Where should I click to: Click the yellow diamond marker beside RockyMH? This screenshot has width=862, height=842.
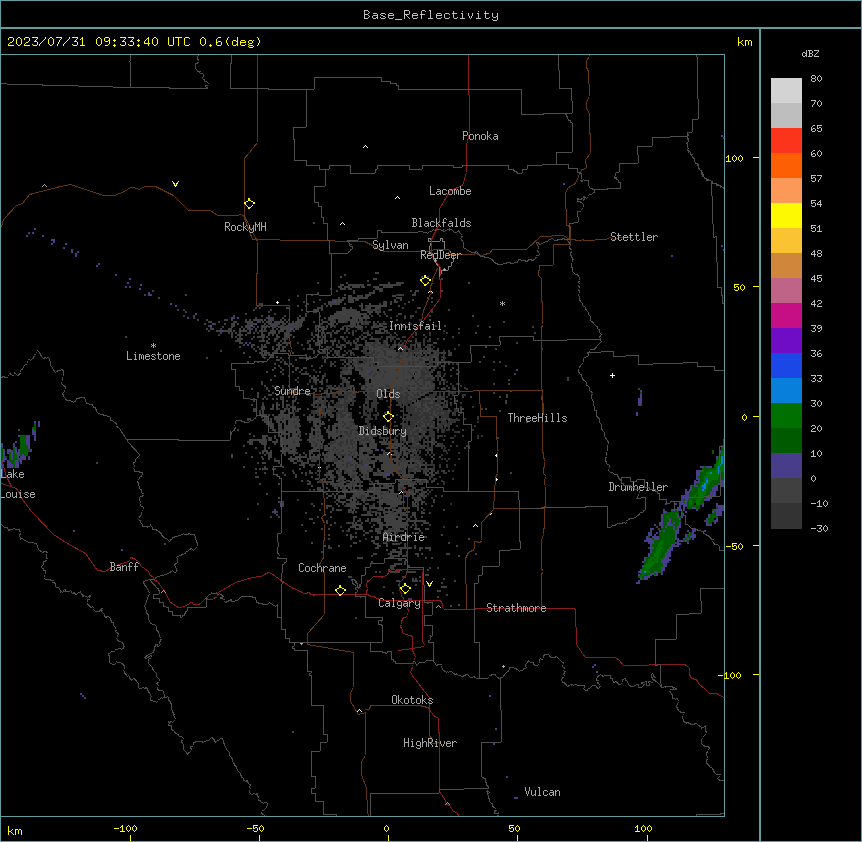coord(250,204)
